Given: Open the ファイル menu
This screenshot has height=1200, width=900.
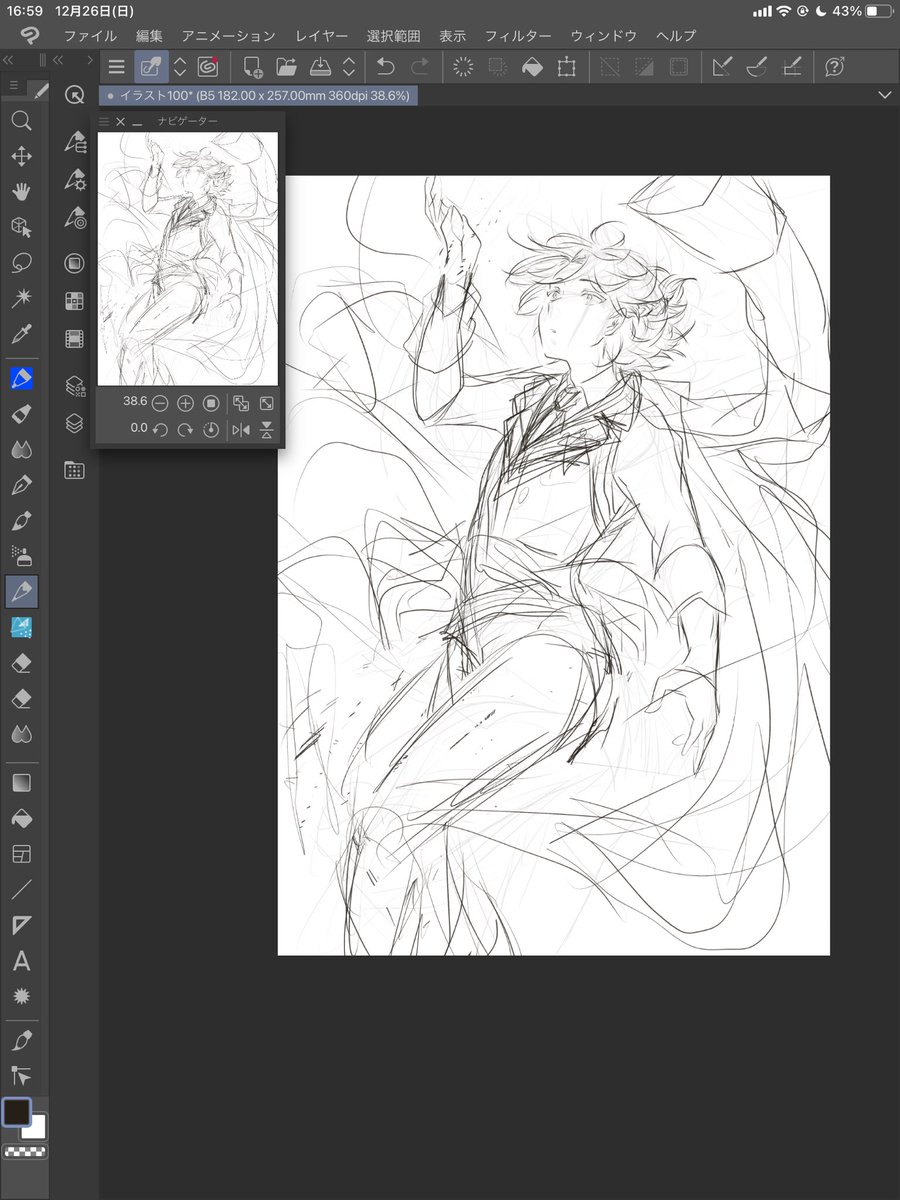Looking at the screenshot, I should pyautogui.click(x=90, y=35).
